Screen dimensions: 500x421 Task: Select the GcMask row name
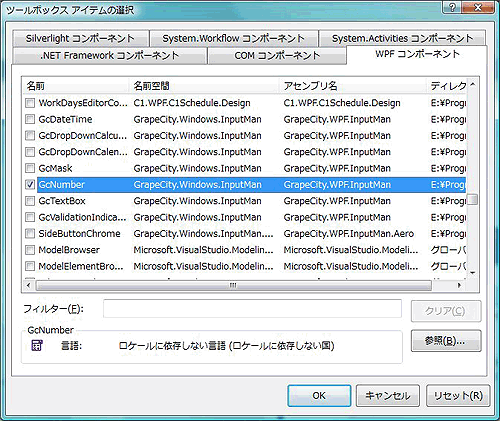(55, 168)
